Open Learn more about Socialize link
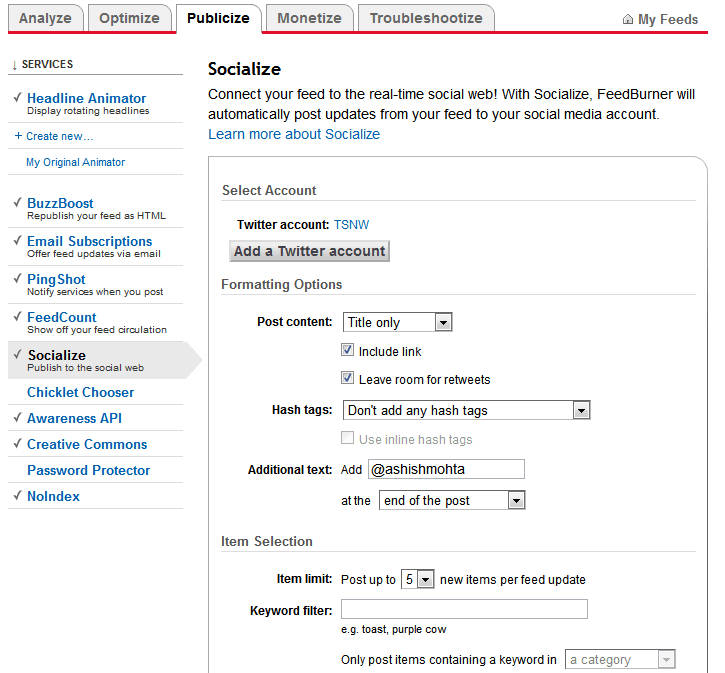The width and height of the screenshot is (725, 673). point(294,134)
